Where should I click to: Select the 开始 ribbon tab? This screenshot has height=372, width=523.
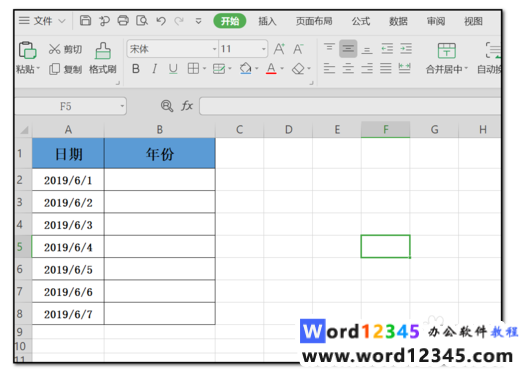pyautogui.click(x=230, y=21)
